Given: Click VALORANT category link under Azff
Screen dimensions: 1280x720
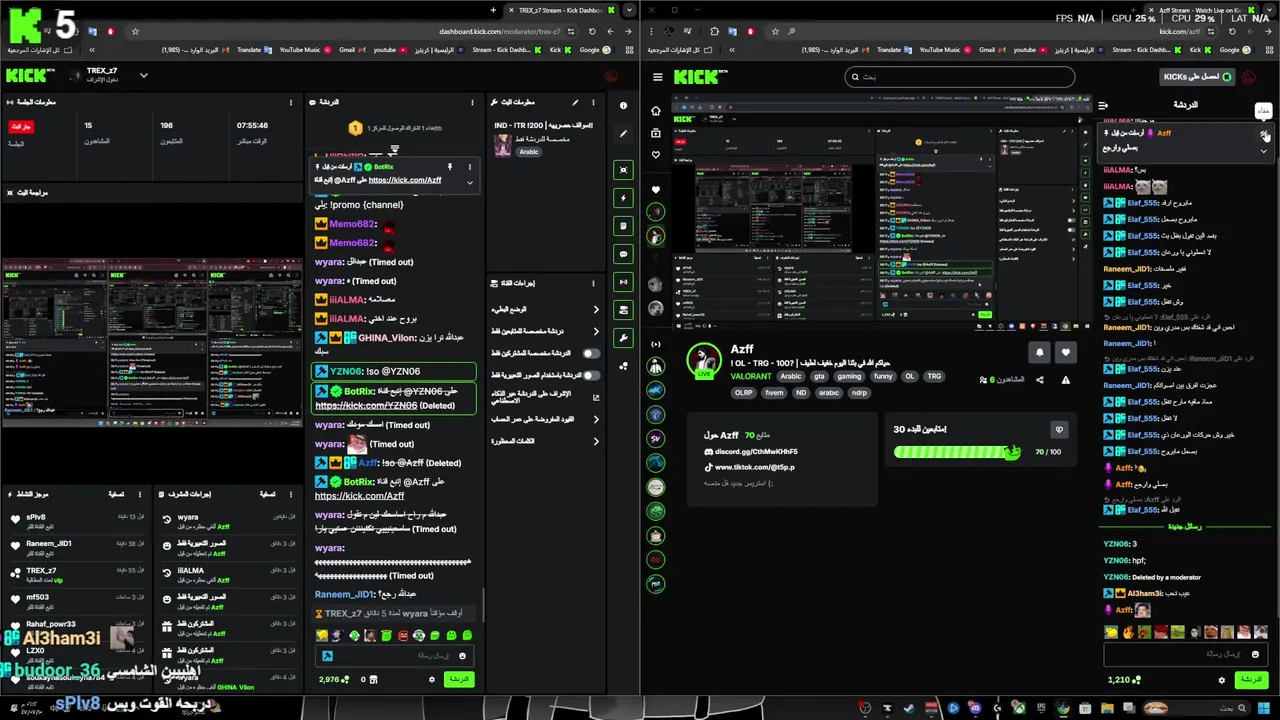Looking at the screenshot, I should tap(751, 377).
